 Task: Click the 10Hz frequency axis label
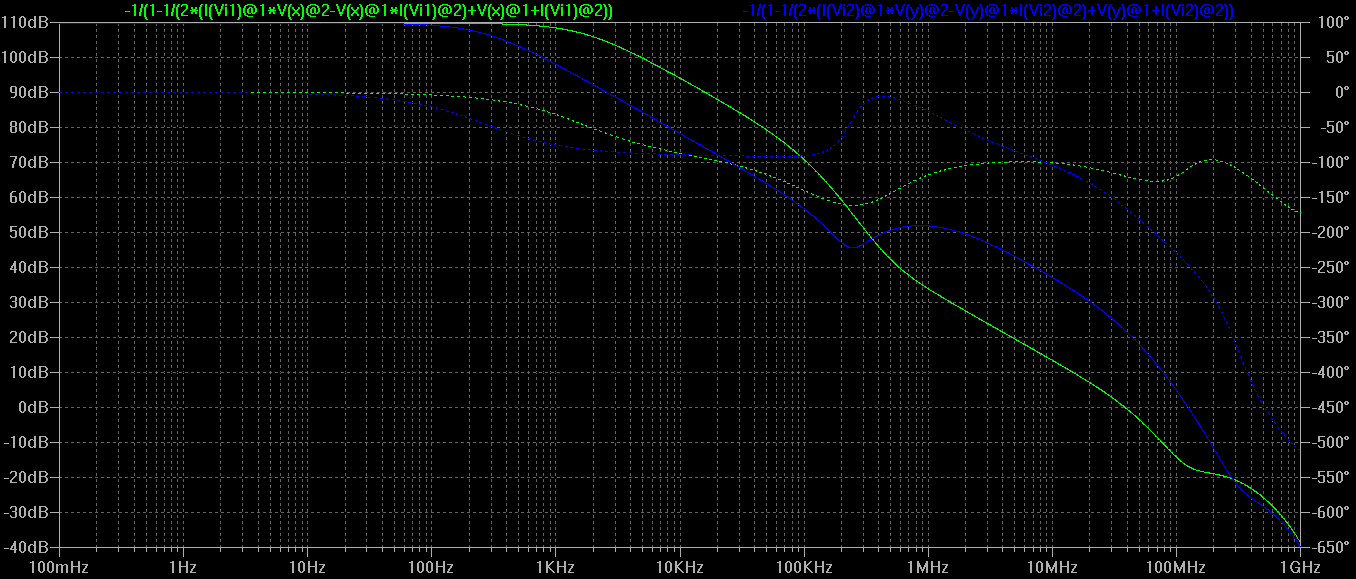(x=307, y=568)
